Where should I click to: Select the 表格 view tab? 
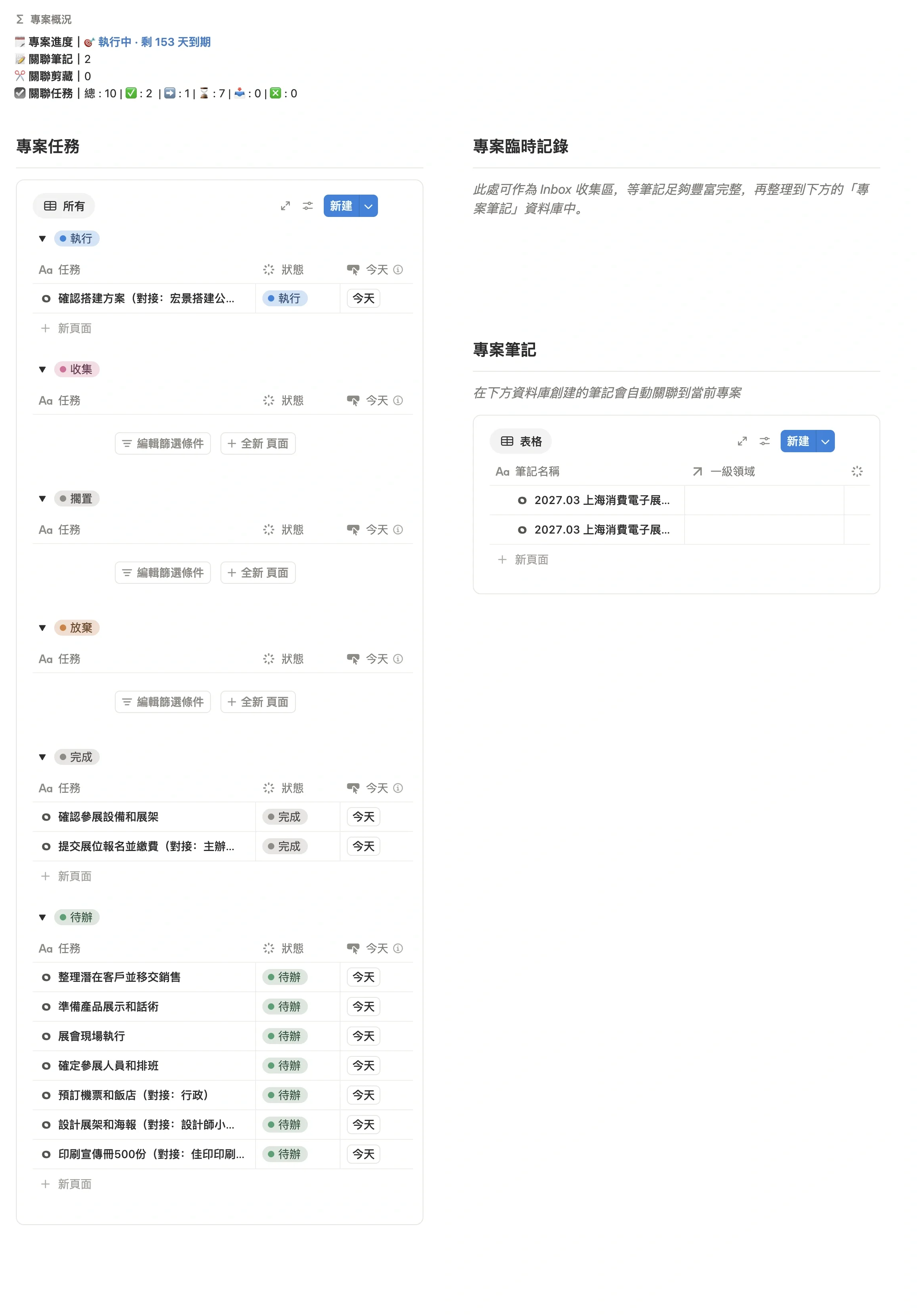tap(520, 441)
